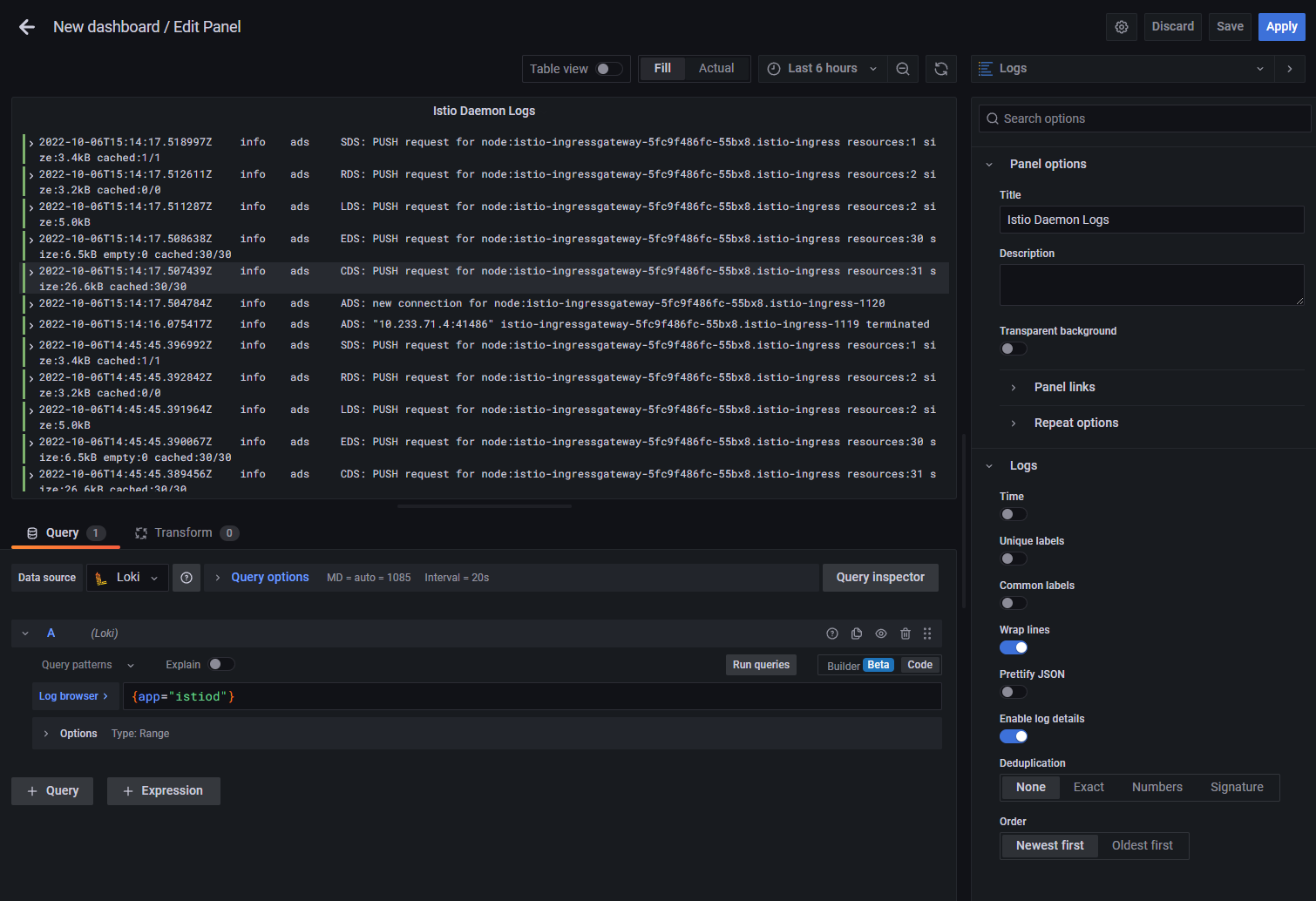Turn off the Wrap lines toggle
The image size is (1316, 901).
(x=1014, y=647)
